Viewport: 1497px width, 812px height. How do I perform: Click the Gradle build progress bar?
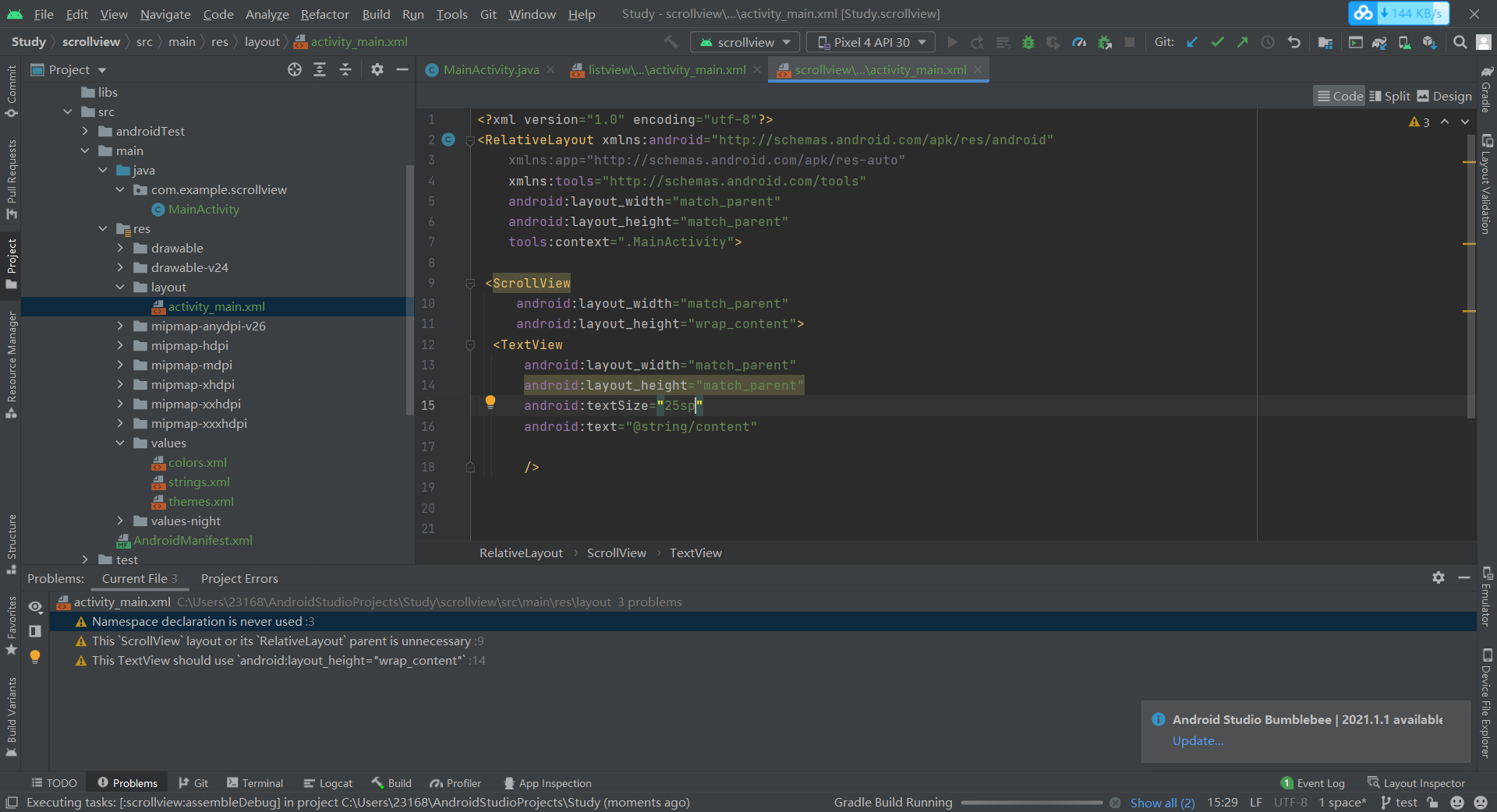click(x=1031, y=803)
